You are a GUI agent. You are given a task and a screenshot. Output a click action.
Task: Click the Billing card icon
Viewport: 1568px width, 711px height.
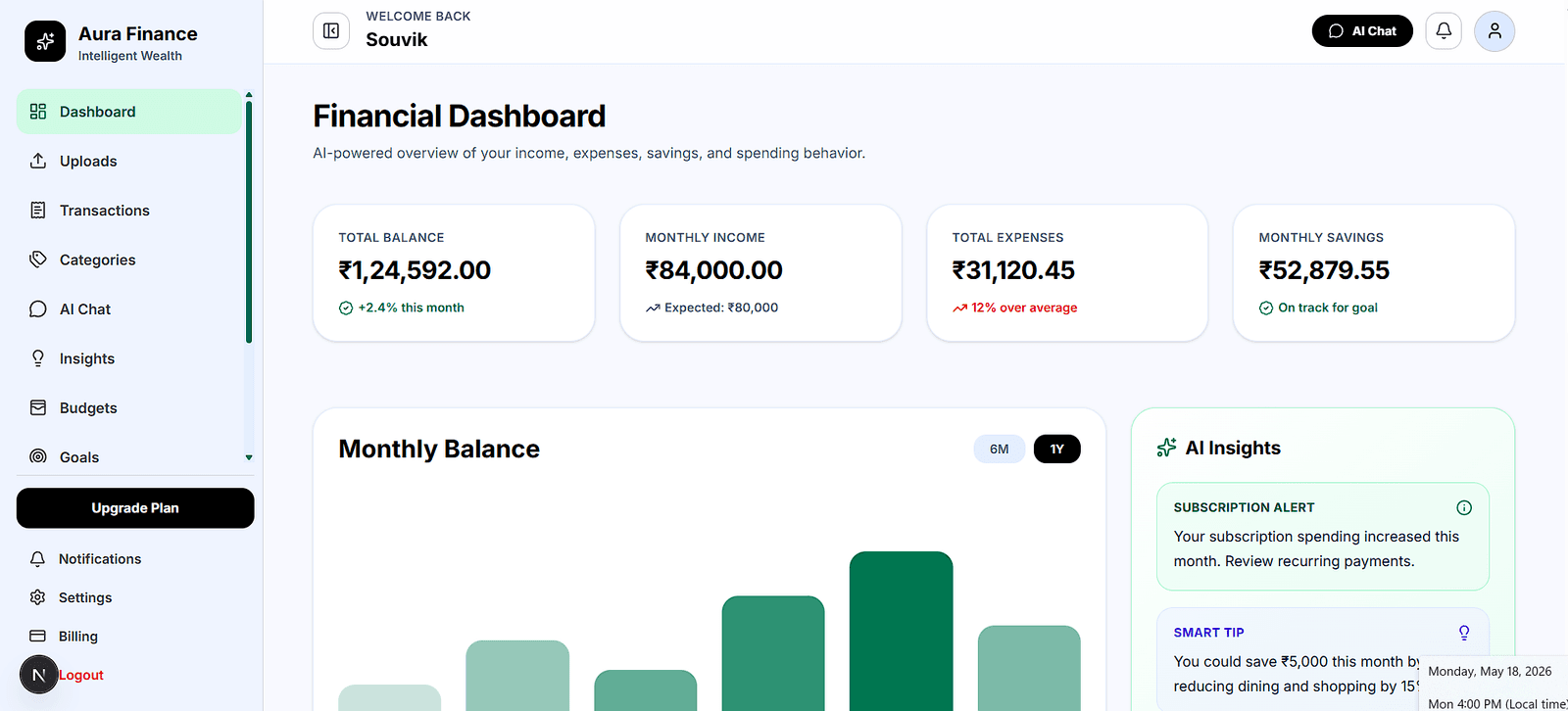pos(37,636)
